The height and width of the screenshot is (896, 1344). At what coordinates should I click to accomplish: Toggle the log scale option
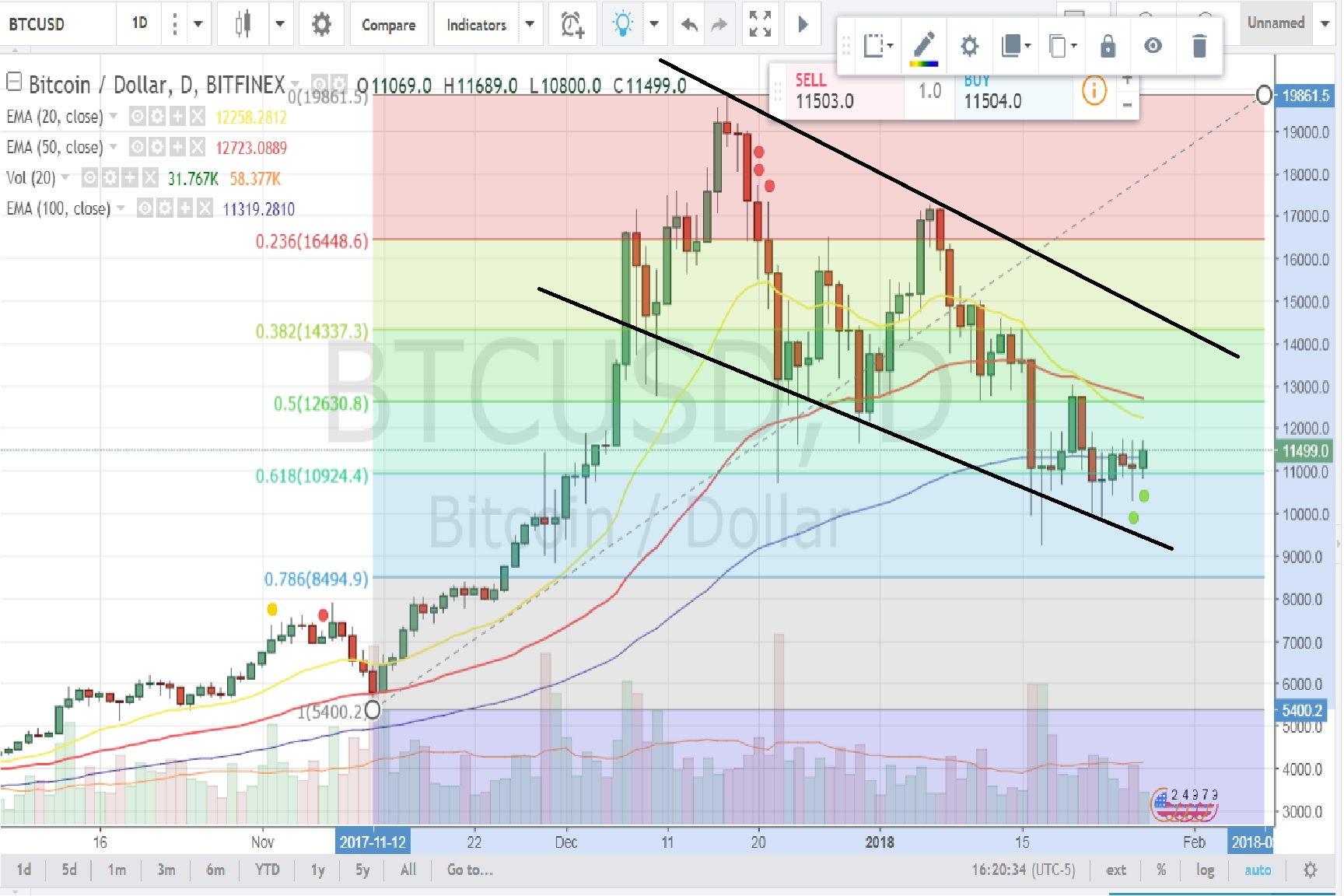click(1205, 870)
